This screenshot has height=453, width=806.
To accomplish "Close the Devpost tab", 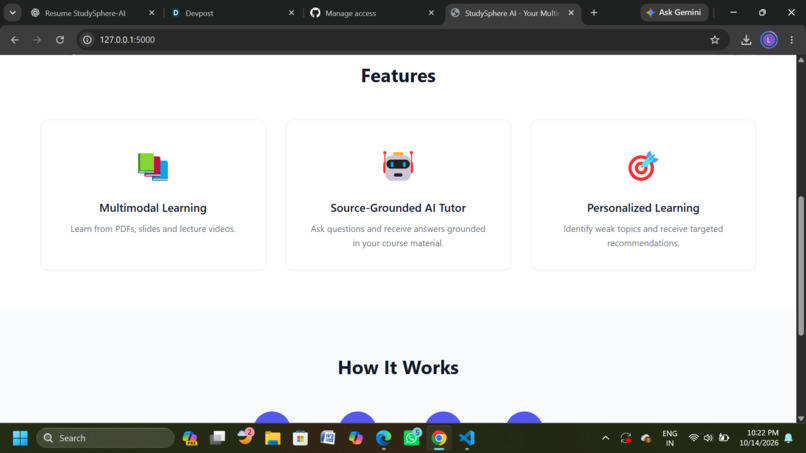I will (291, 13).
